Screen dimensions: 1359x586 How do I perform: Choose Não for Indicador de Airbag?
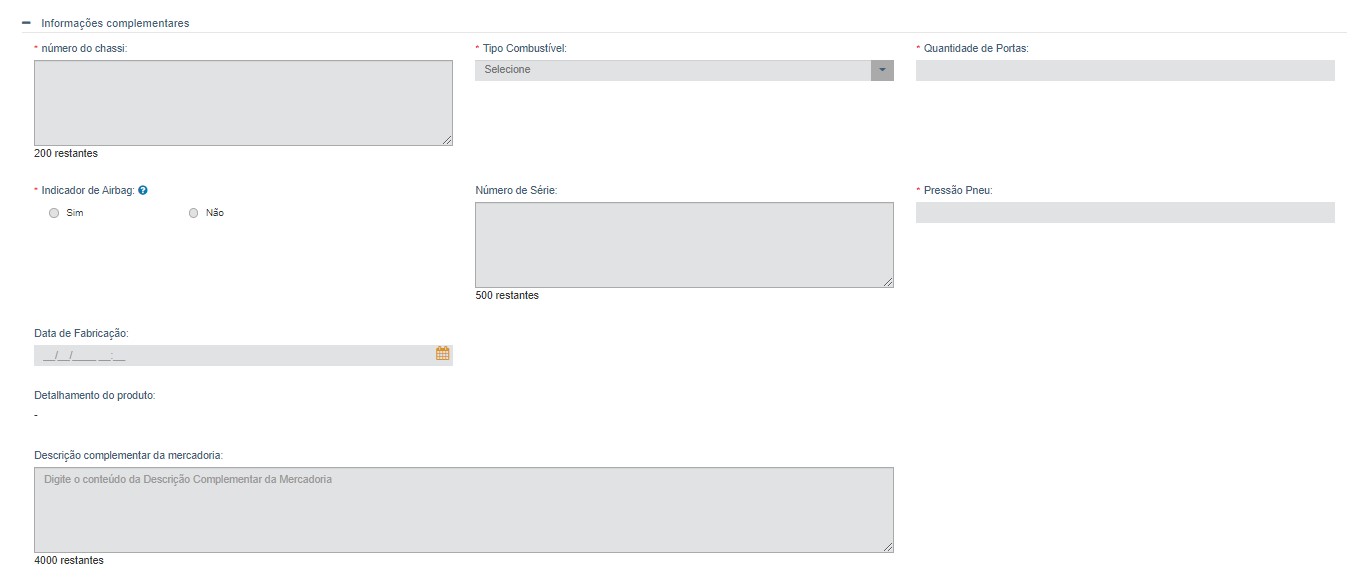[194, 213]
